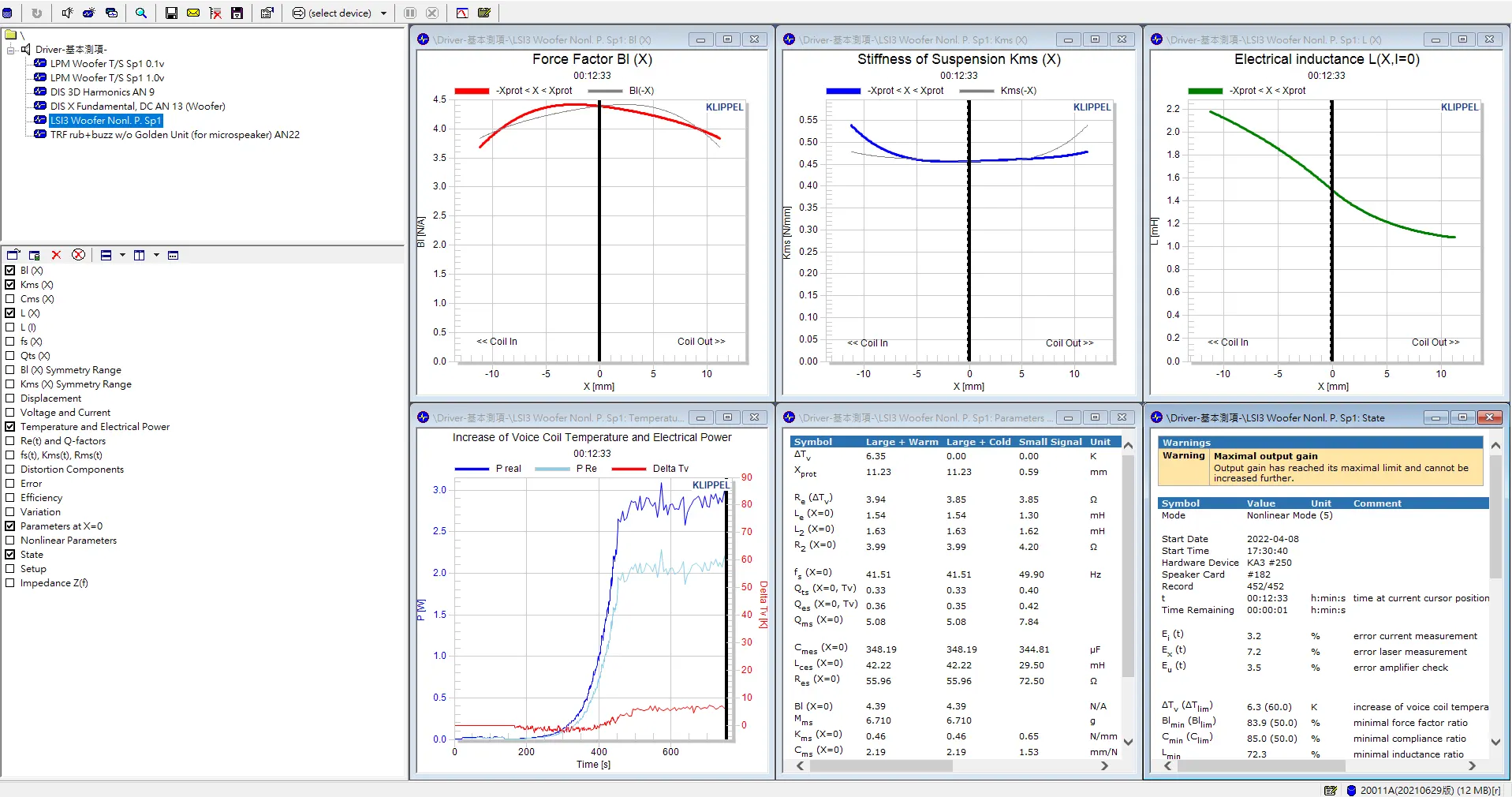
Task: Uncheck the Temperature and Electrical Power checkbox
Action: coord(10,427)
